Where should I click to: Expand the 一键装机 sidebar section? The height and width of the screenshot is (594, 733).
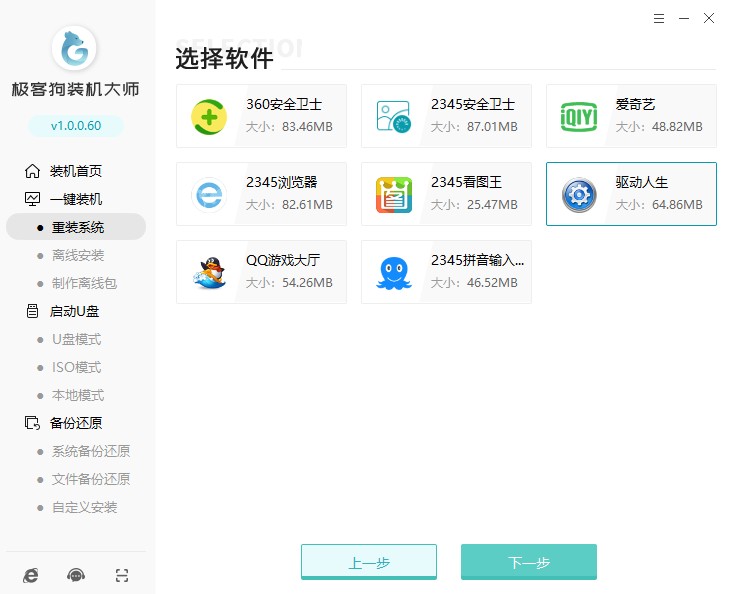click(x=76, y=199)
